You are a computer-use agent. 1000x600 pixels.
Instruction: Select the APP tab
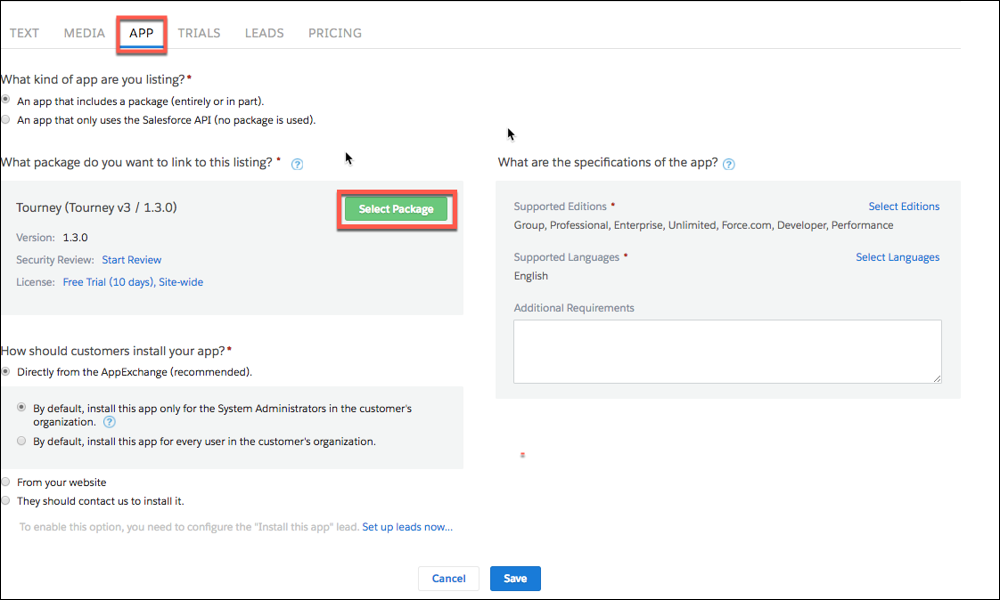(142, 33)
